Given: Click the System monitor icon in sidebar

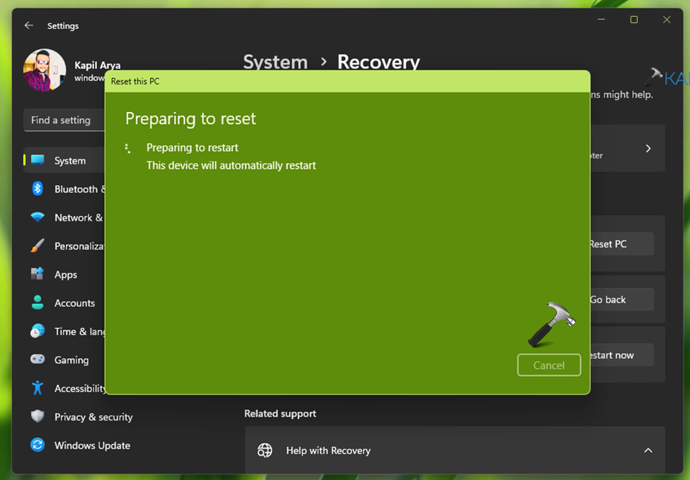Looking at the screenshot, I should [x=38, y=160].
